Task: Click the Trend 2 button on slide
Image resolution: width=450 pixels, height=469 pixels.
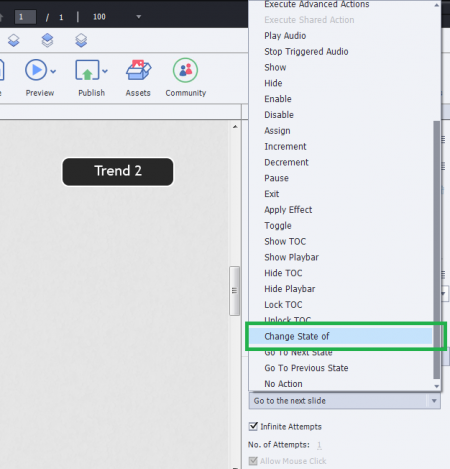Action: [118, 171]
